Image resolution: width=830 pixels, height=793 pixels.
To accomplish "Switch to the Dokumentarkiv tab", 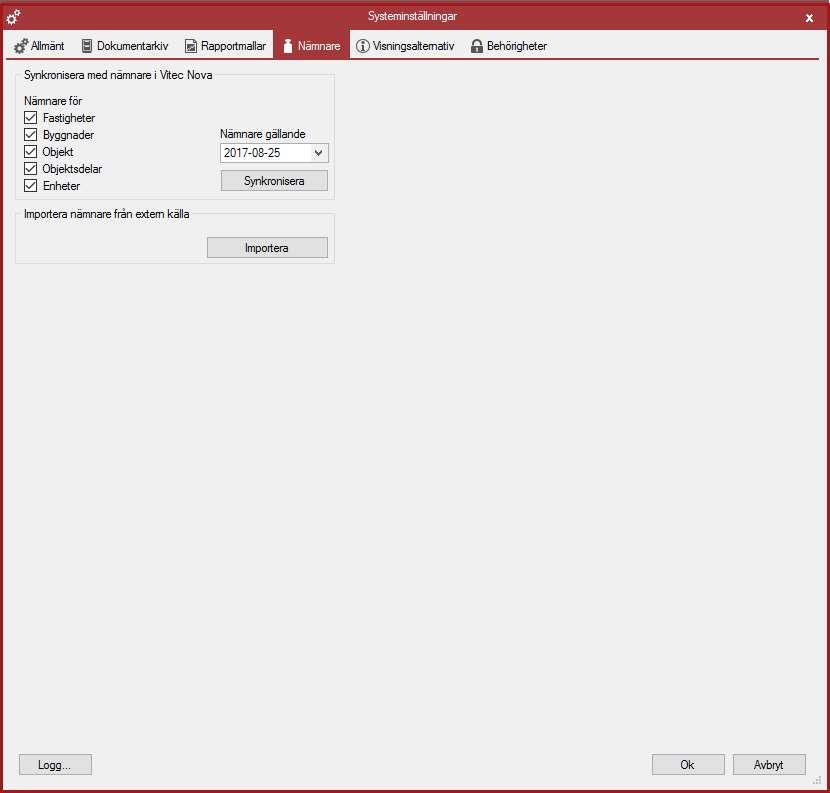I will (125, 46).
